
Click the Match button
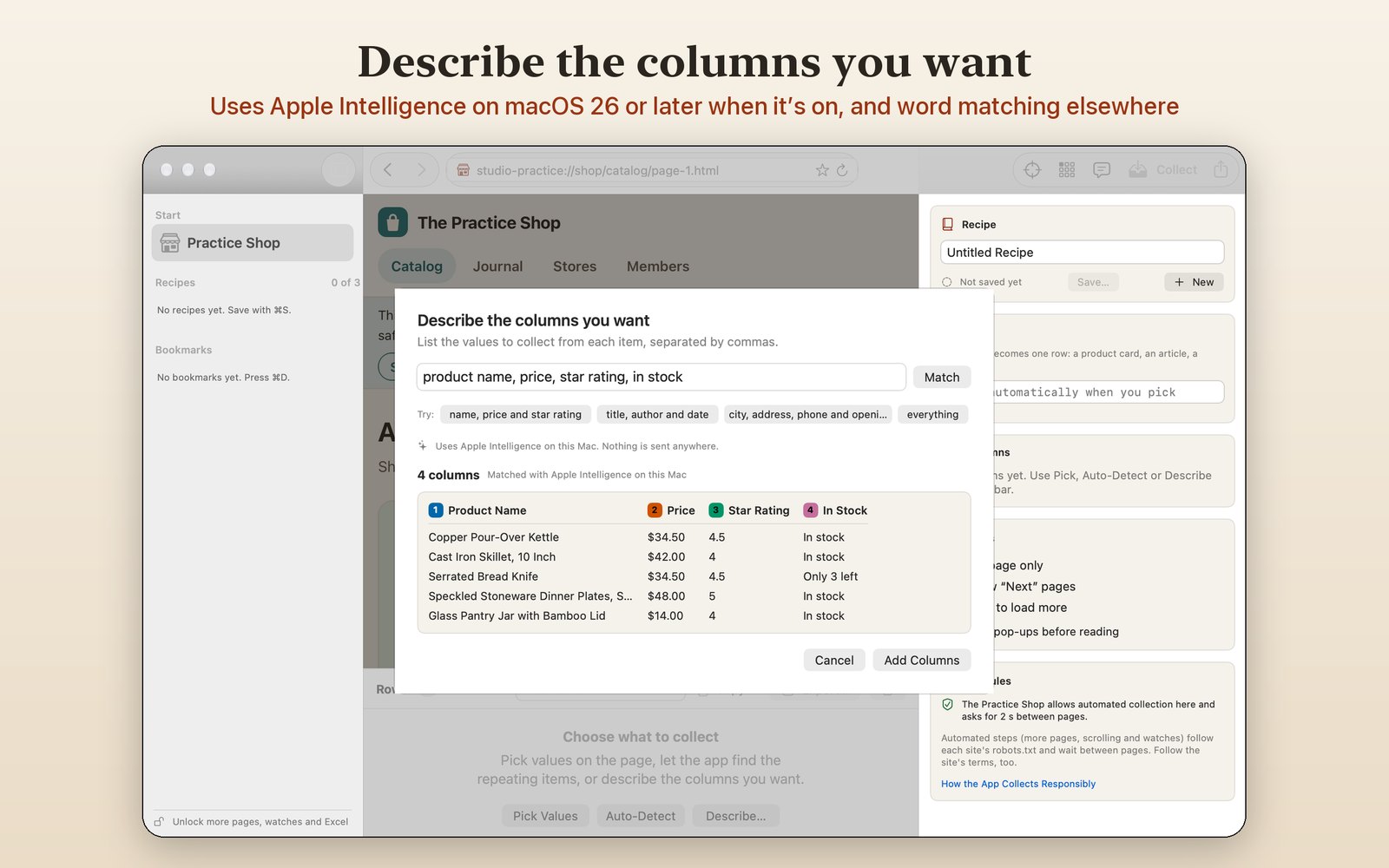point(942,377)
